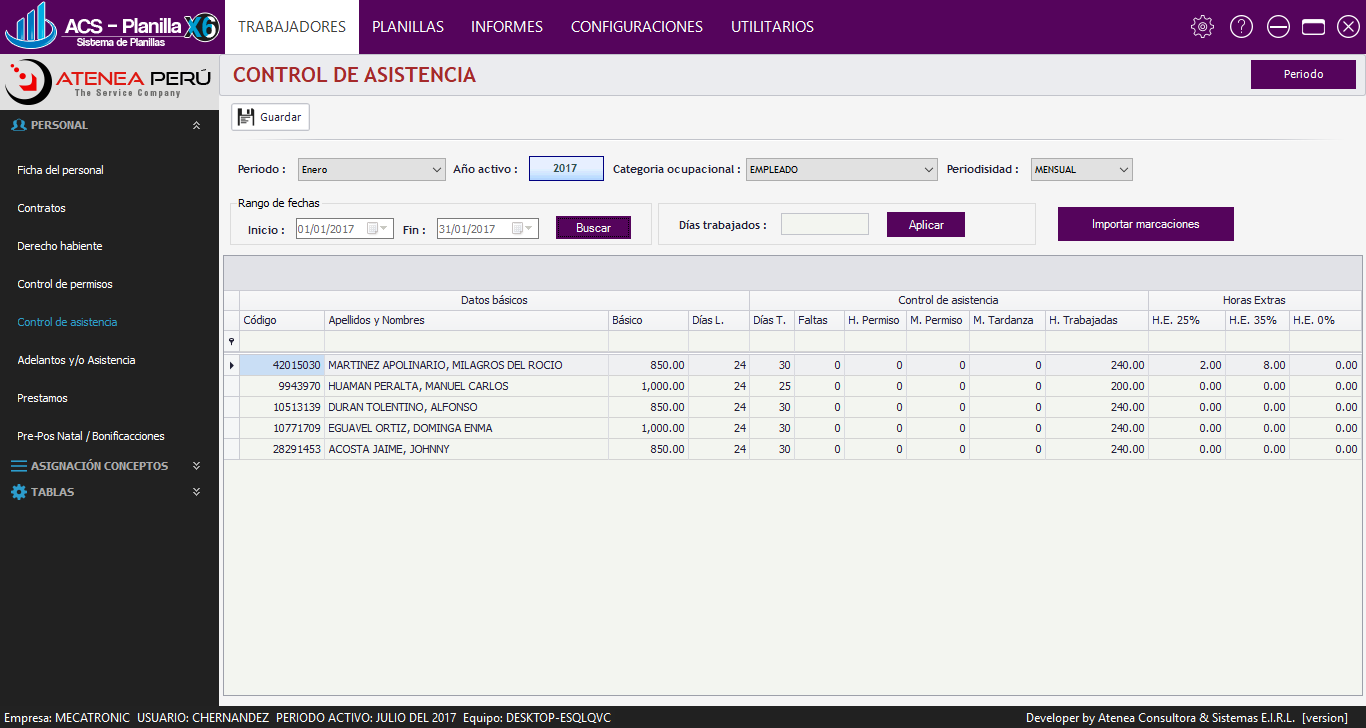
Task: Click the row indicator arrow for first employee
Action: [231, 366]
